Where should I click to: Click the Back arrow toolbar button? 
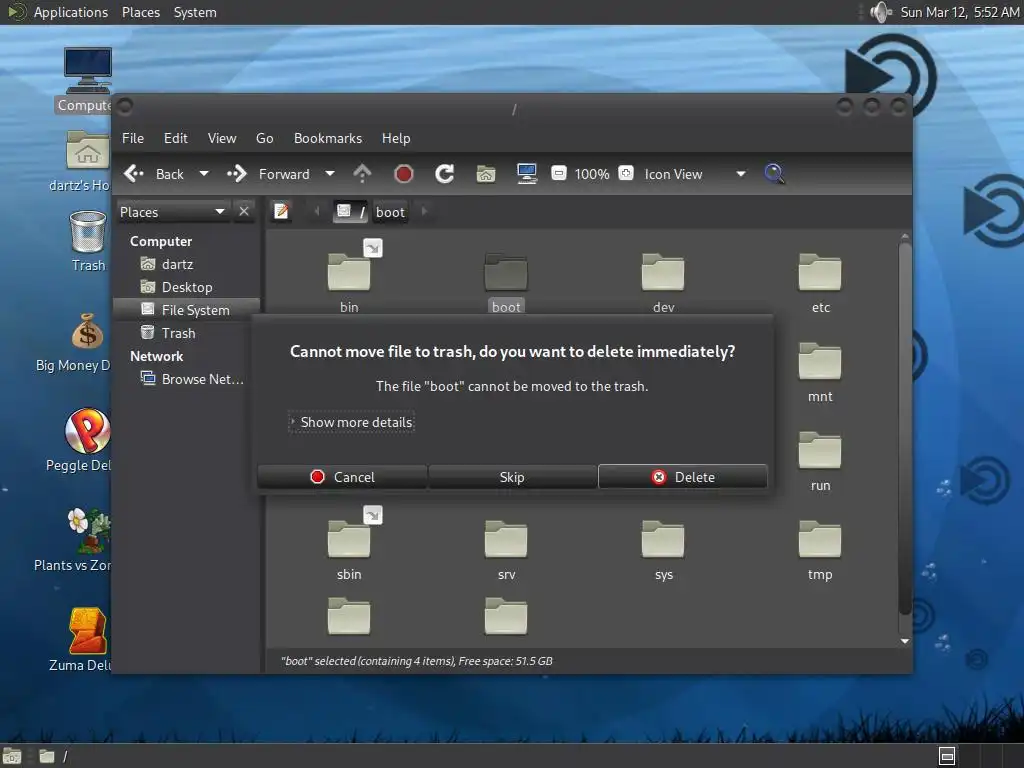153,174
